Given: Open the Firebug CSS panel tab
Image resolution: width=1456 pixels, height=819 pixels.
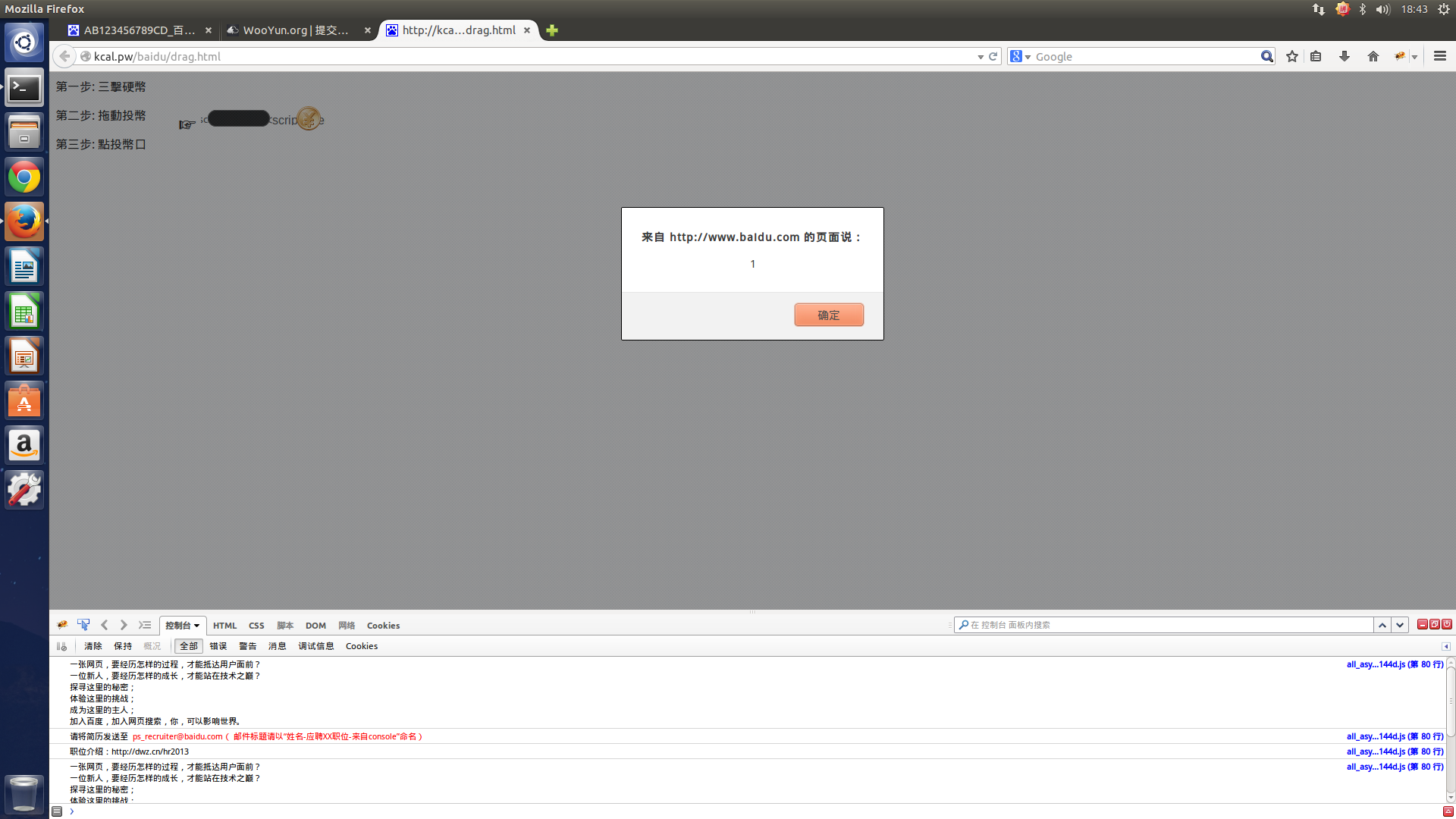Looking at the screenshot, I should tap(256, 626).
